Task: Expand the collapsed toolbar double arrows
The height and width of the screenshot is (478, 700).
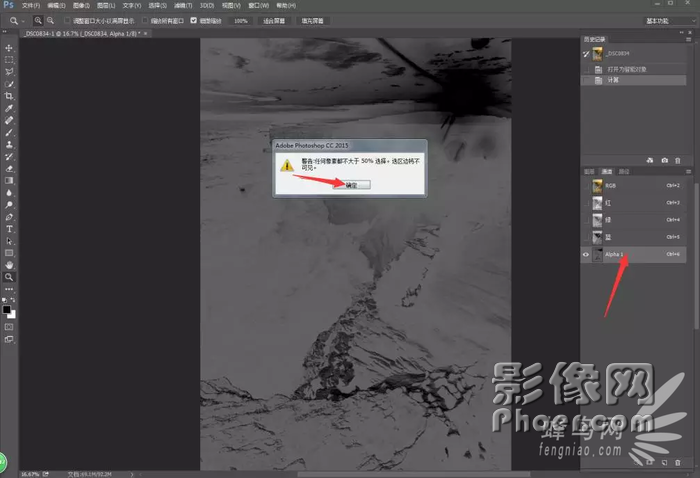Action: click(x=4, y=32)
